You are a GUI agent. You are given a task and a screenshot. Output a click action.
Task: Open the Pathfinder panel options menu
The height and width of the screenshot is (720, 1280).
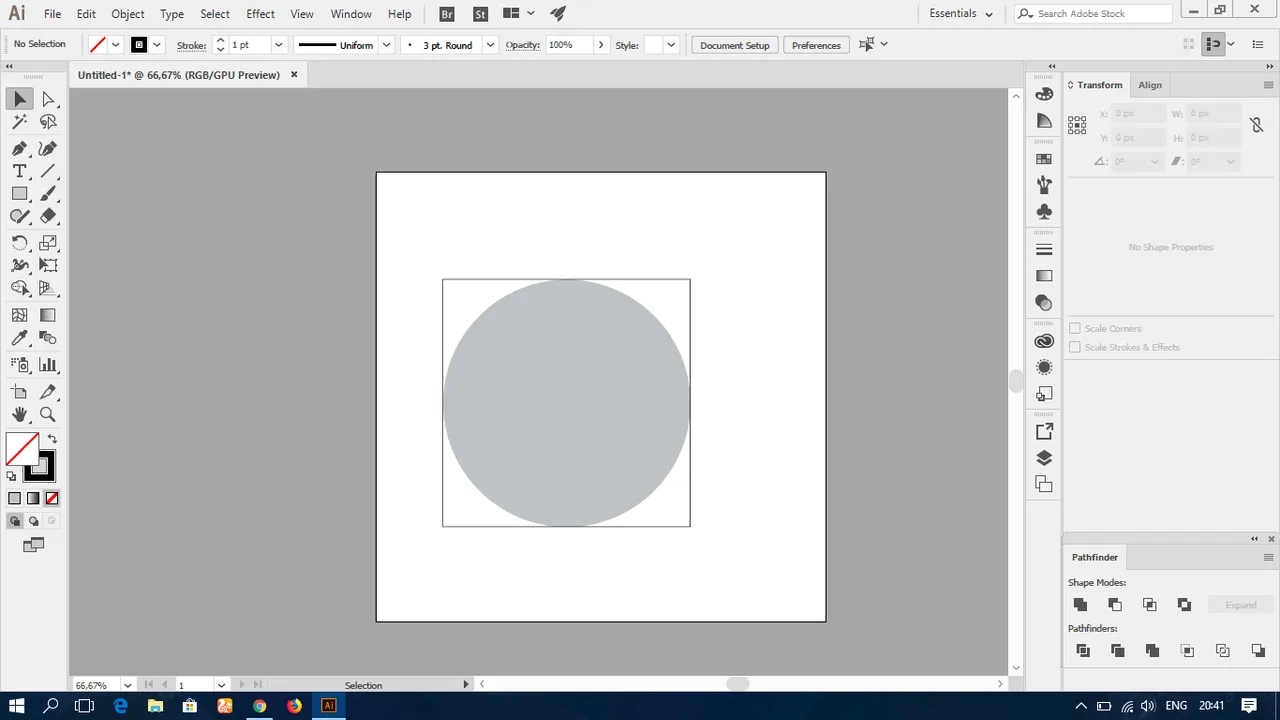tap(1268, 557)
